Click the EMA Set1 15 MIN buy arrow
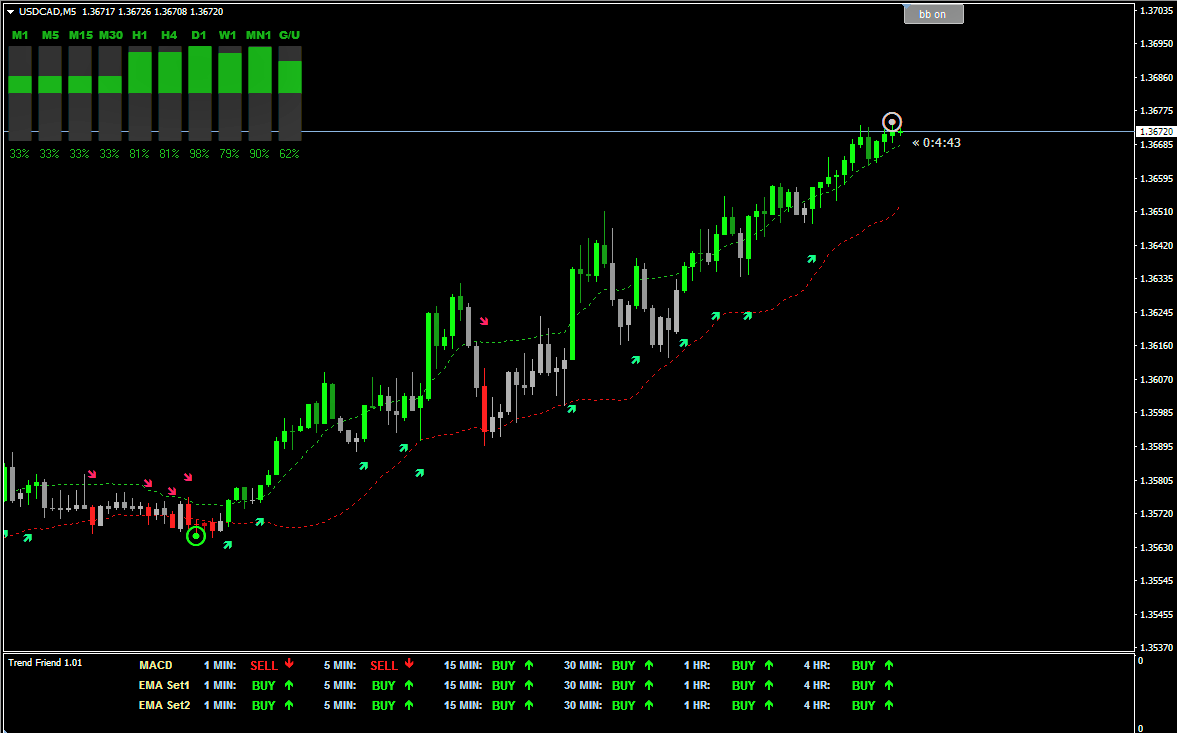This screenshot has height=733, width=1177. pyautogui.click(x=528, y=685)
